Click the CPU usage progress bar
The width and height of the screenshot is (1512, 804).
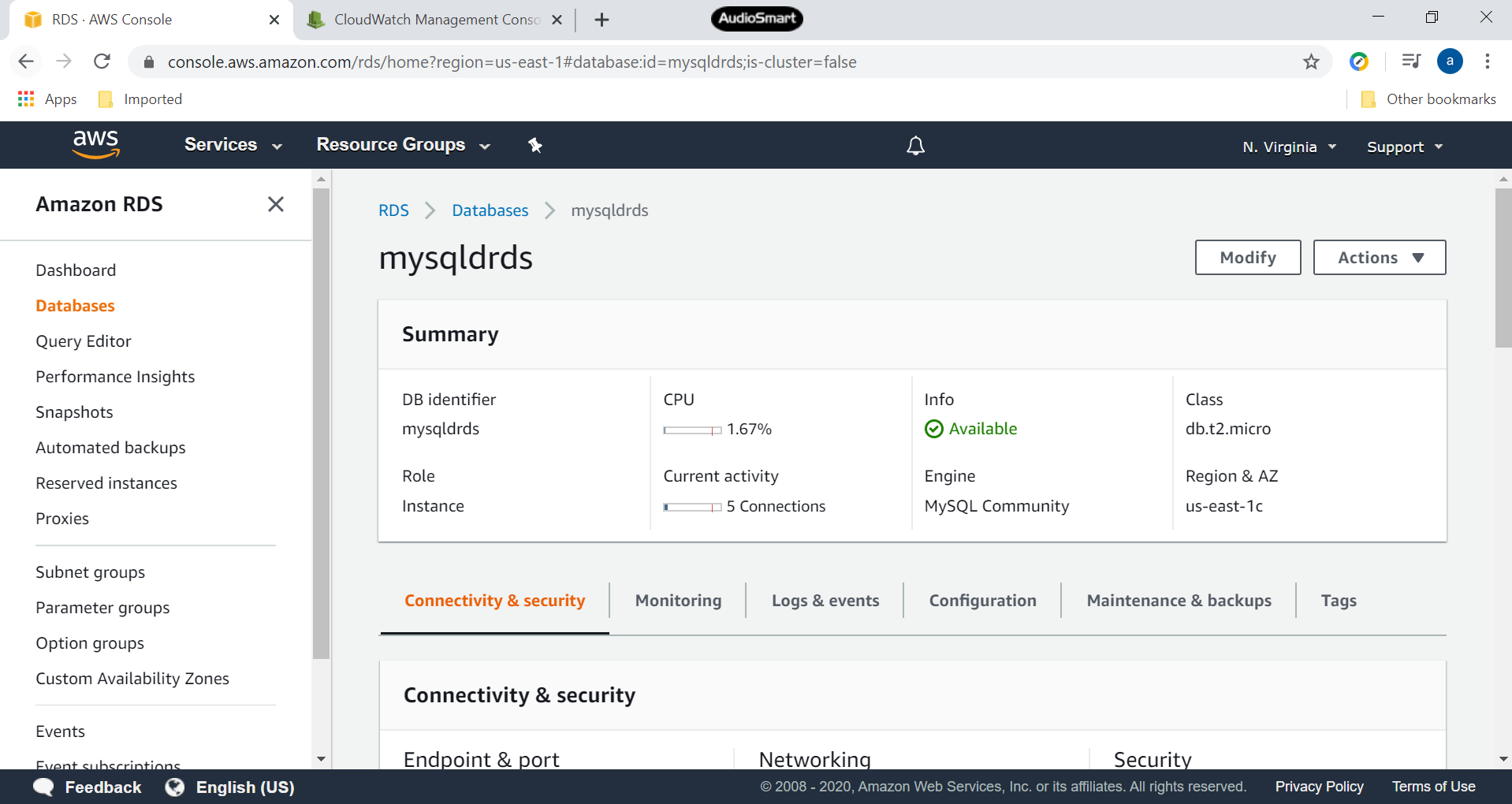692,430
